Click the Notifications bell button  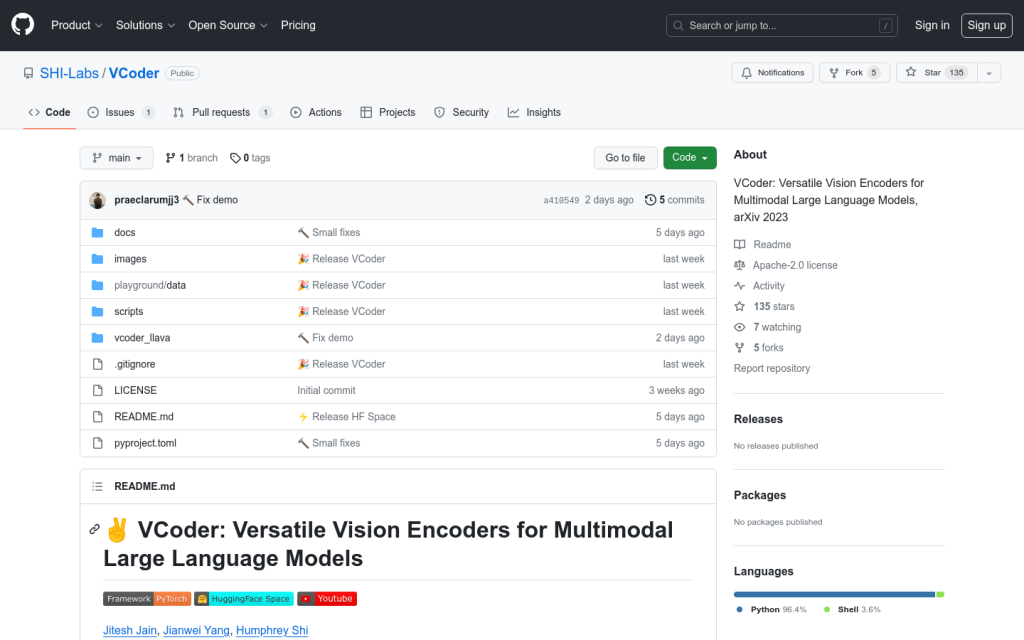coord(773,72)
